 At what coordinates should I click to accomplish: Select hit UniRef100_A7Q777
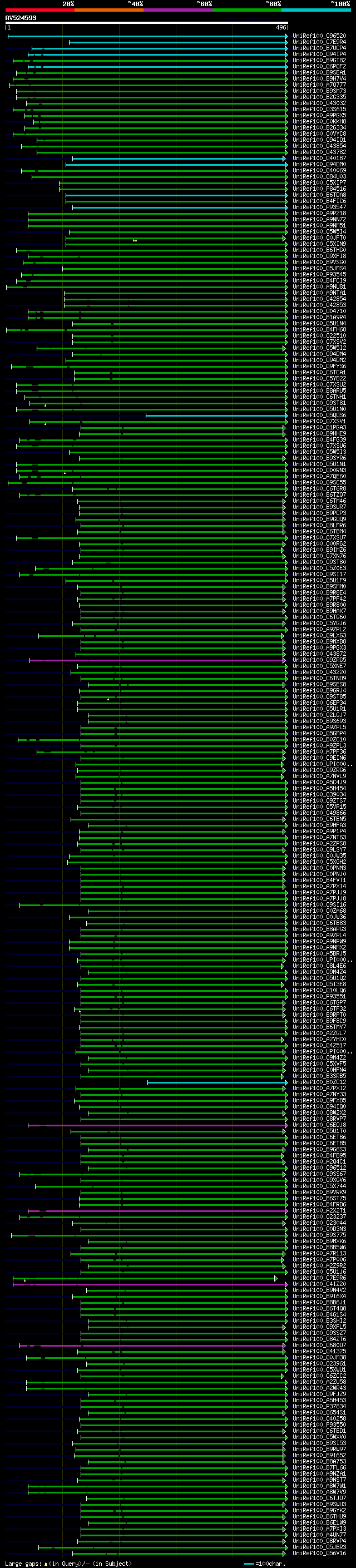click(319, 85)
